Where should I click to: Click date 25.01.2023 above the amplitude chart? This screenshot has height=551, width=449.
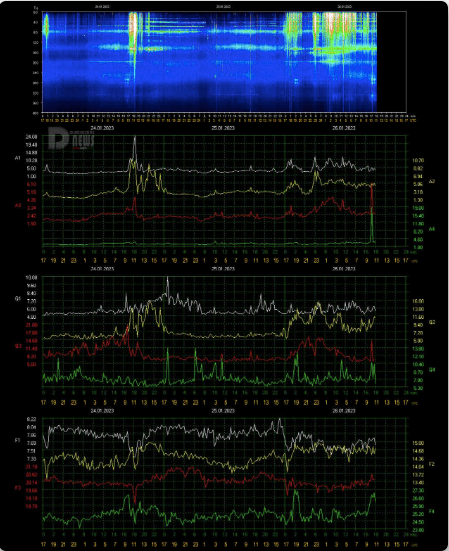coord(223,128)
